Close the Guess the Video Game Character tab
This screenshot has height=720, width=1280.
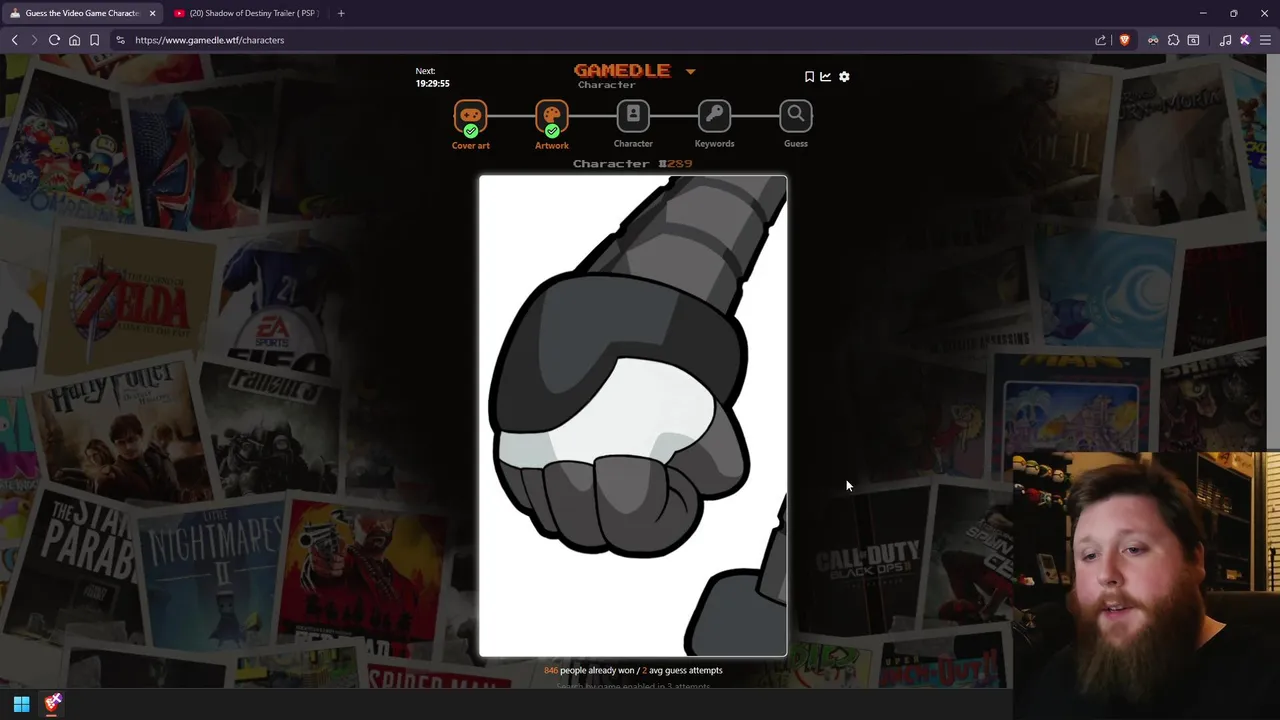pos(152,13)
